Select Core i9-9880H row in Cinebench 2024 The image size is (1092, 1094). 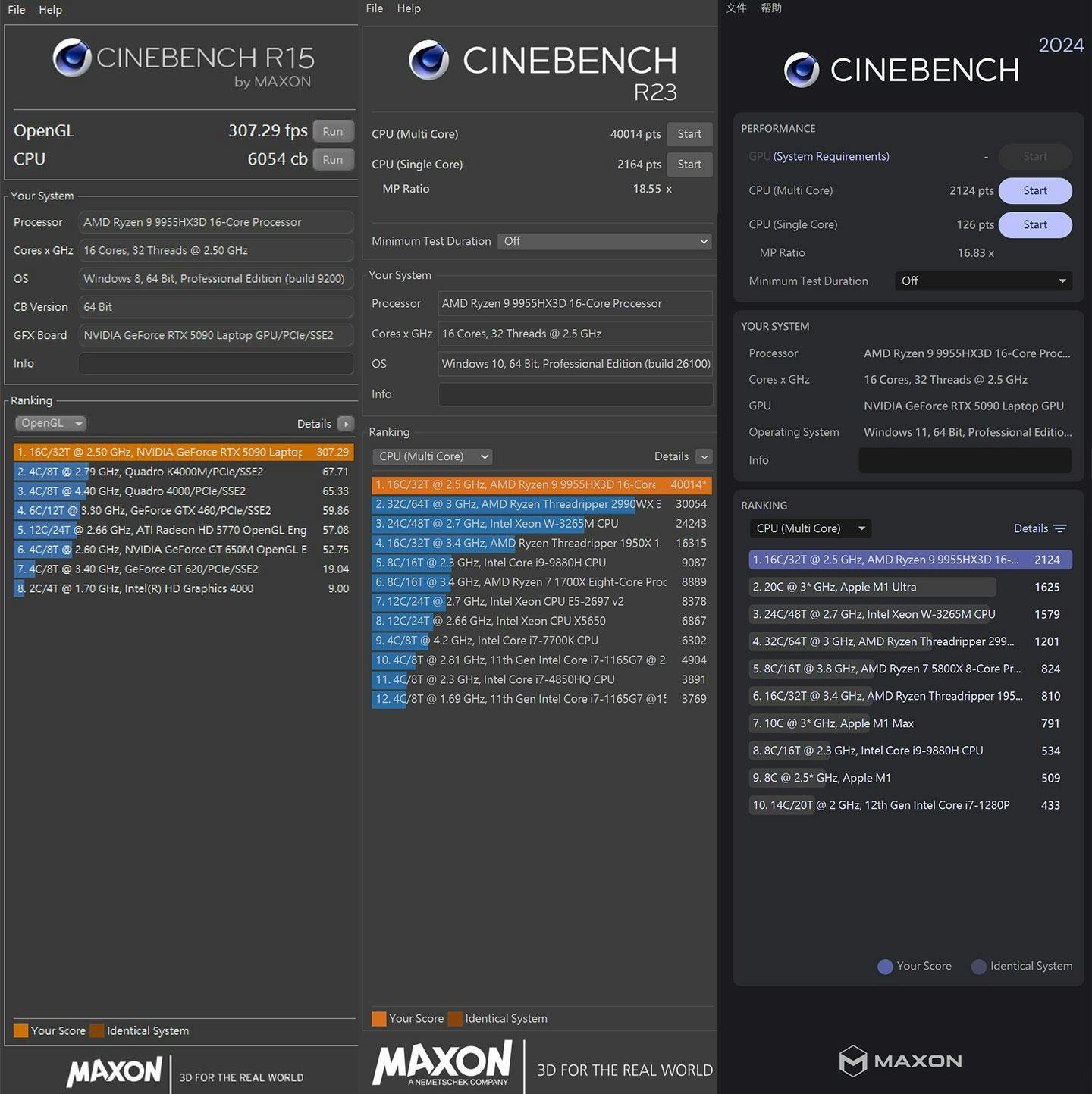[910, 751]
